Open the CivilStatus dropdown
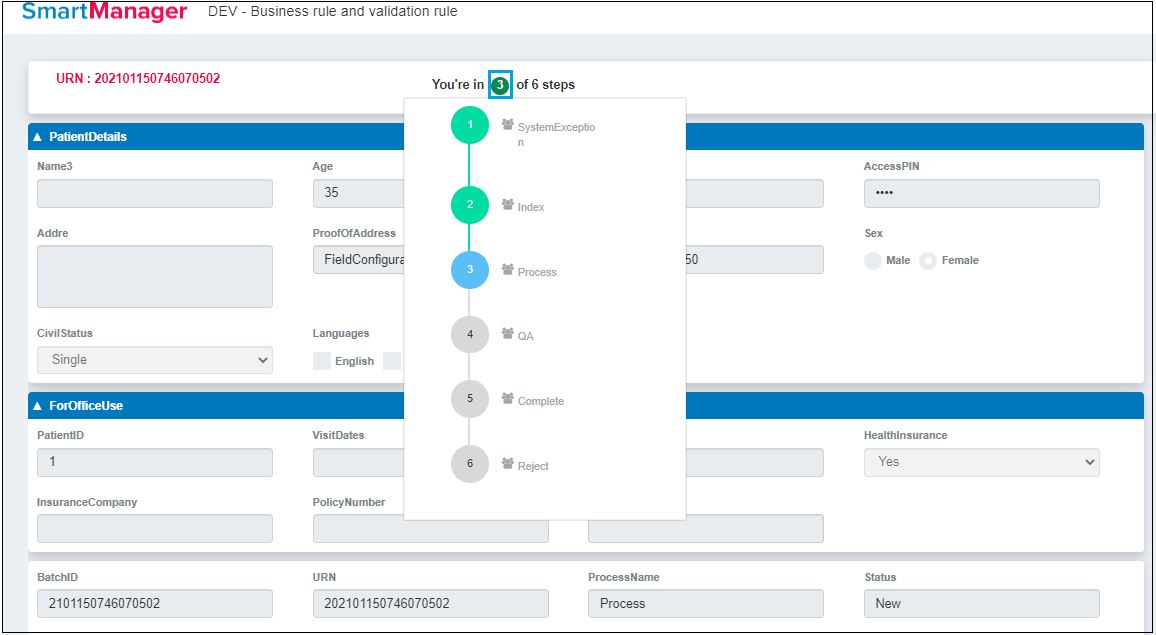Image resolution: width=1156 pixels, height=635 pixels. pos(155,360)
